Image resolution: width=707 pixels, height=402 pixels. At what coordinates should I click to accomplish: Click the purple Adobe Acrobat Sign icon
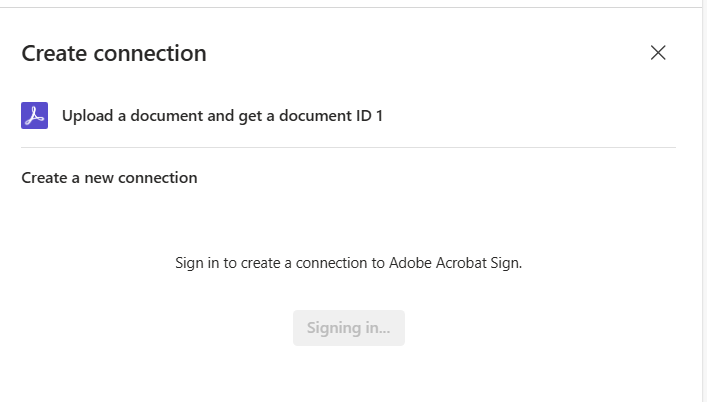click(34, 115)
